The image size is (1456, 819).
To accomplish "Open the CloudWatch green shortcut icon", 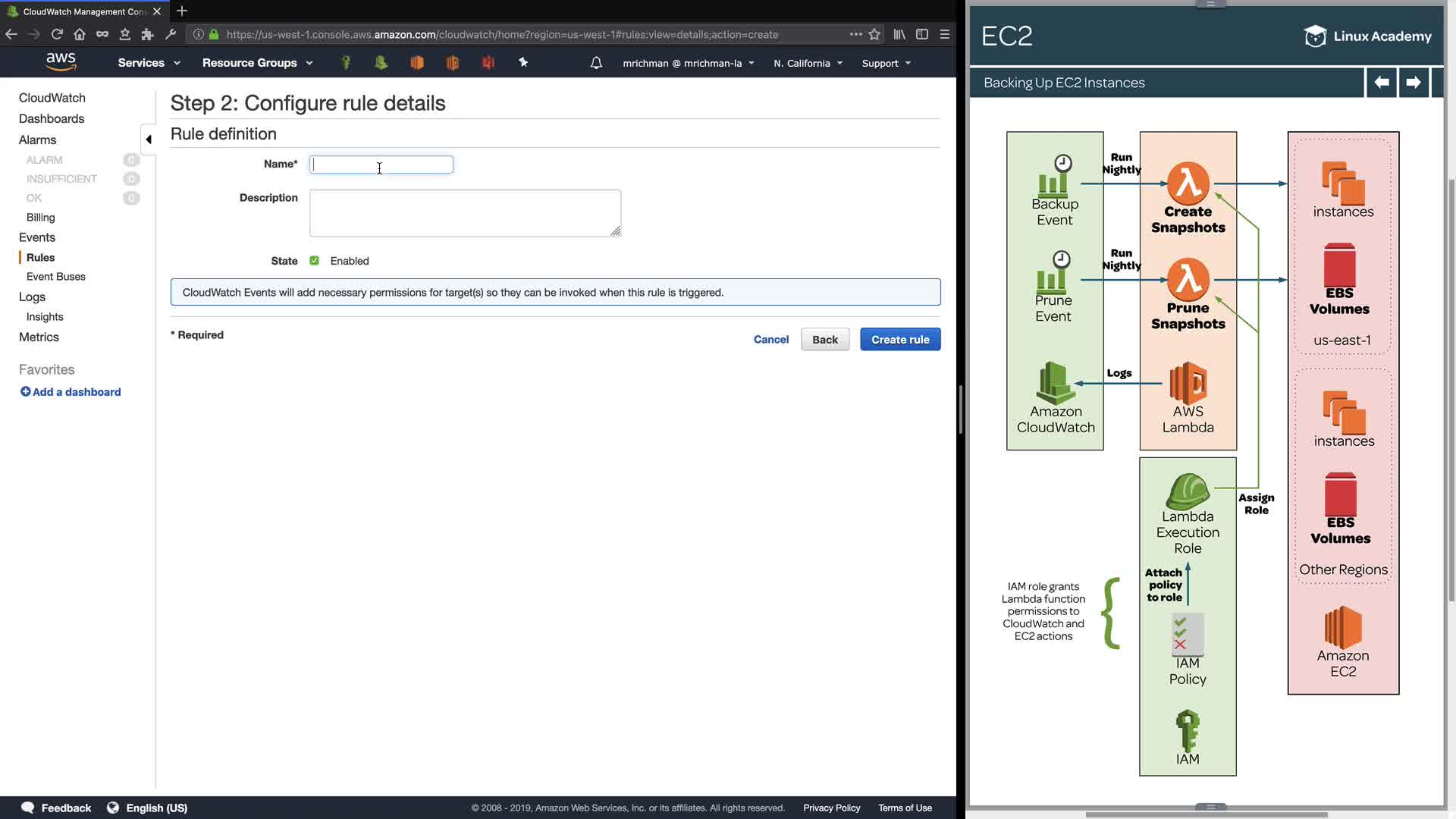I will coord(381,63).
